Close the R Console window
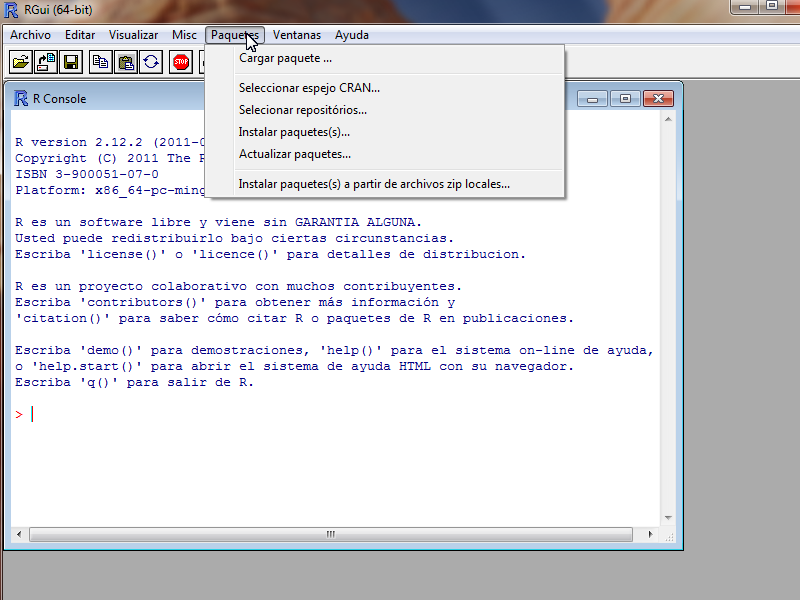 [658, 99]
